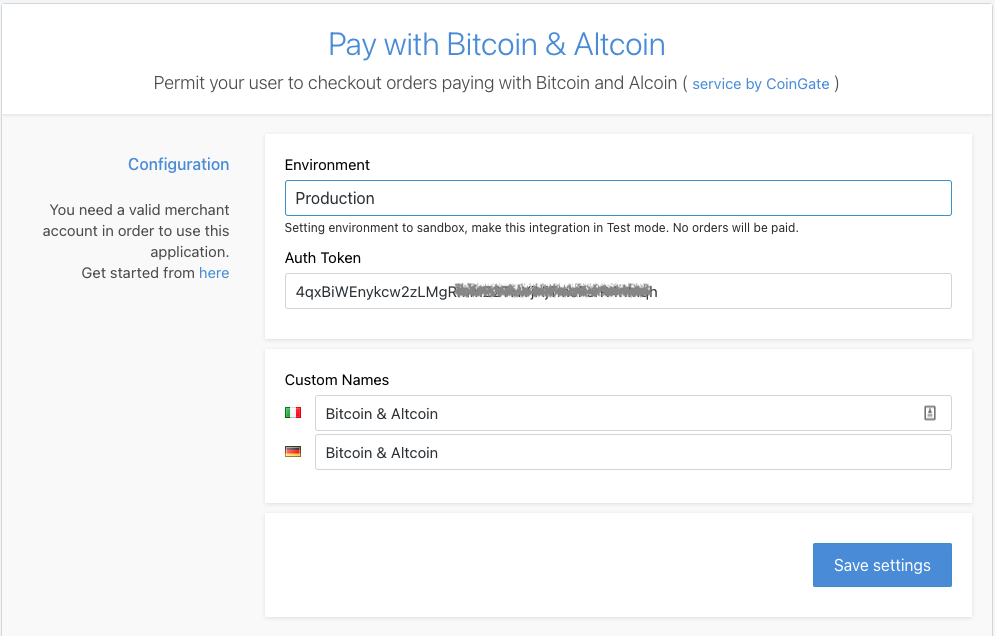Select the Configuration section heading

click(x=178, y=164)
